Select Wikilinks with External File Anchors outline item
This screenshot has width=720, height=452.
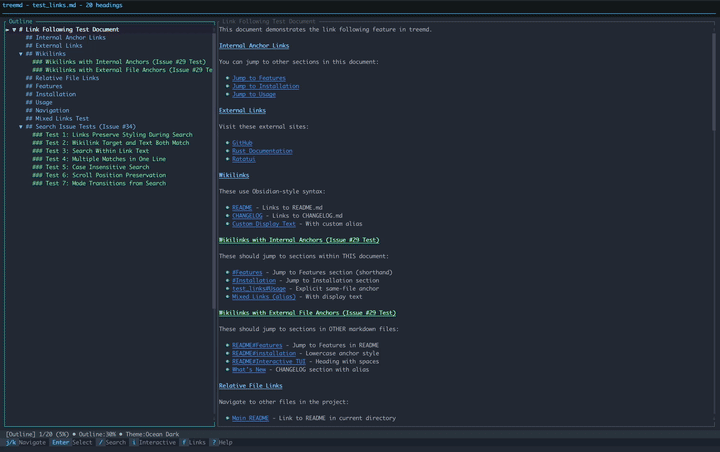(122, 70)
